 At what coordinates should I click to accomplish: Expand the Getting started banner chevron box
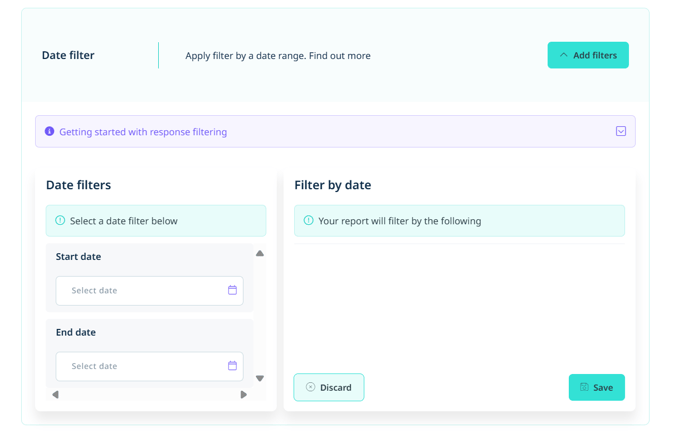point(621,131)
